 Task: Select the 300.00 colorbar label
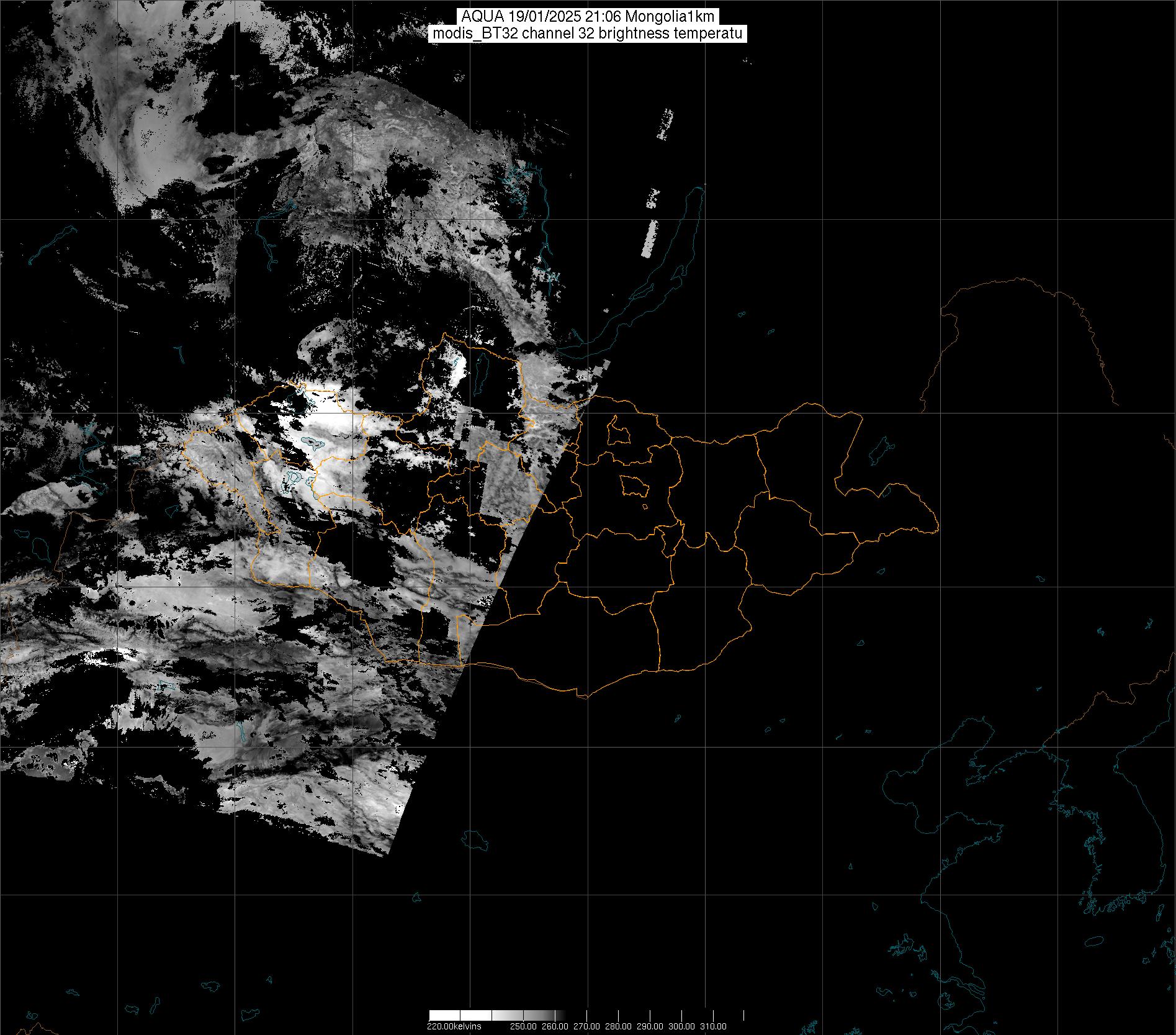point(681,1026)
